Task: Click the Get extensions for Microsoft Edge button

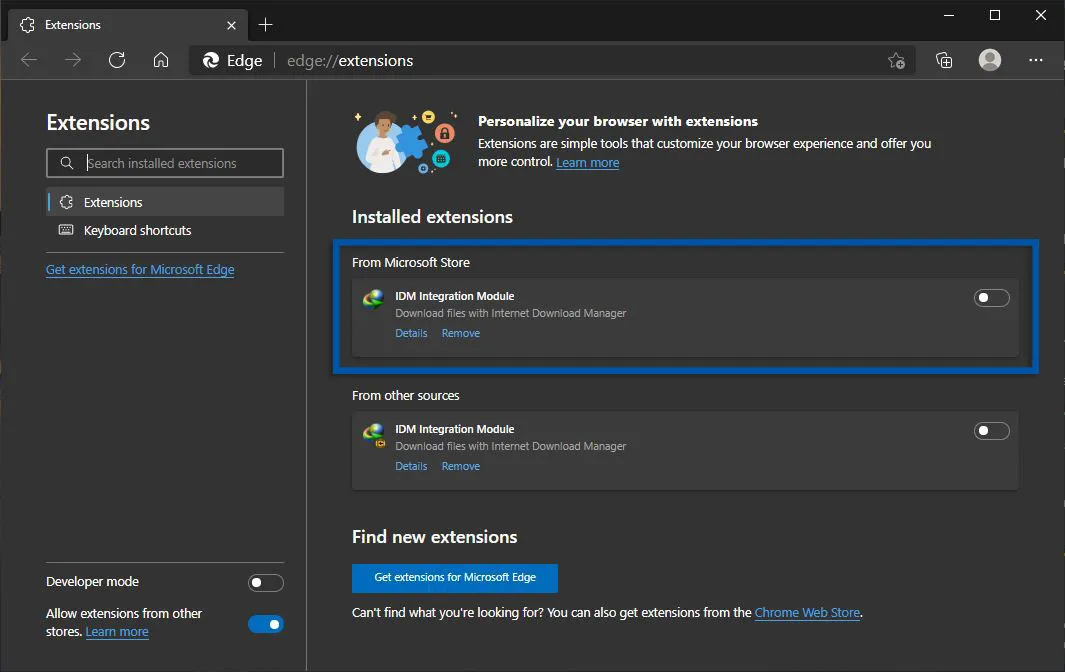Action: click(x=455, y=578)
